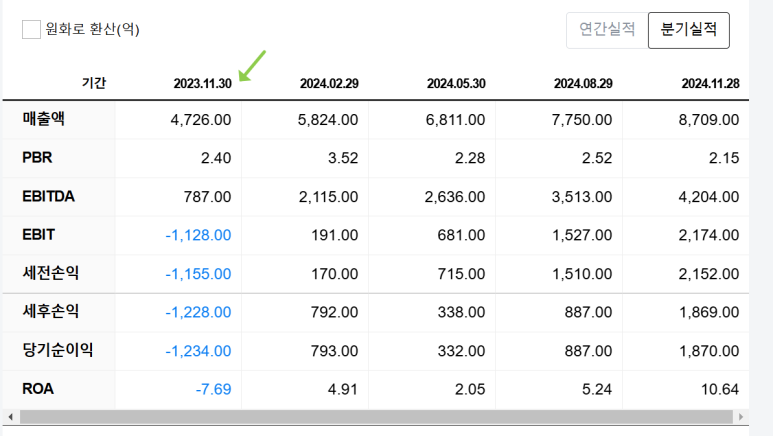Screen dimensions: 773x436
Task: Click the EBIT value 681.00
Action: click(x=461, y=235)
